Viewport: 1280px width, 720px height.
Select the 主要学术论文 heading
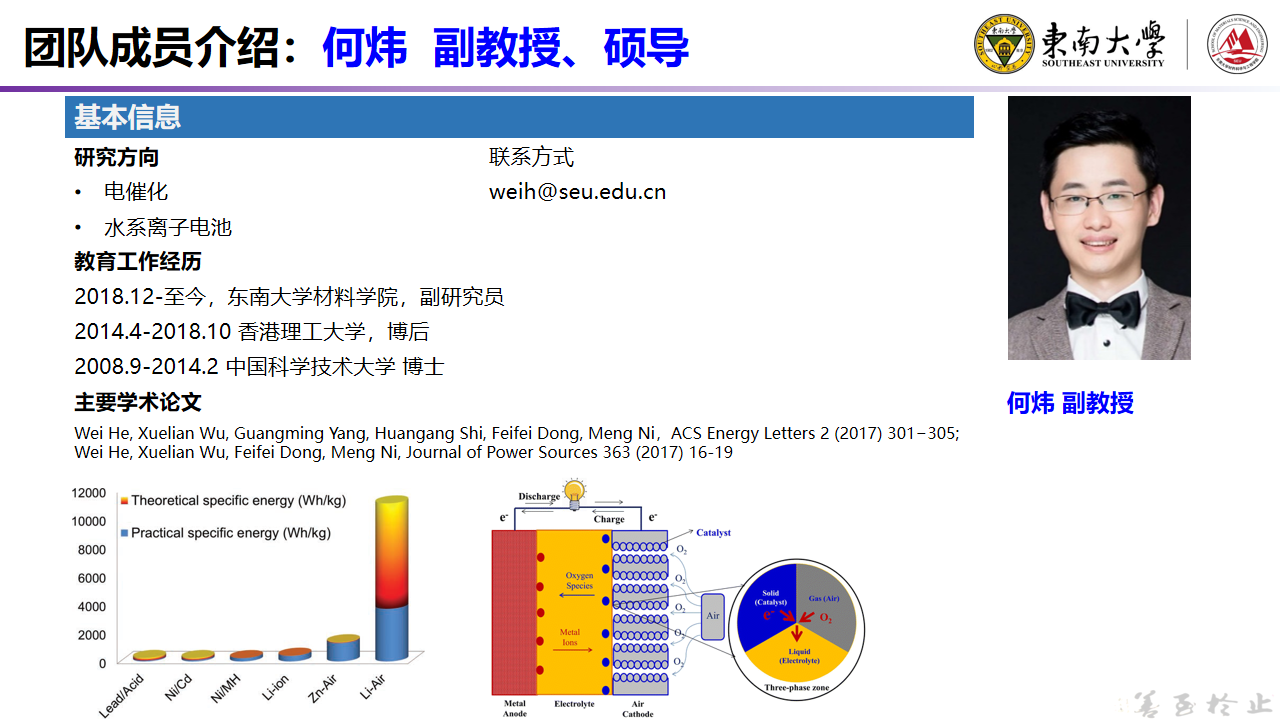pyautogui.click(x=138, y=402)
